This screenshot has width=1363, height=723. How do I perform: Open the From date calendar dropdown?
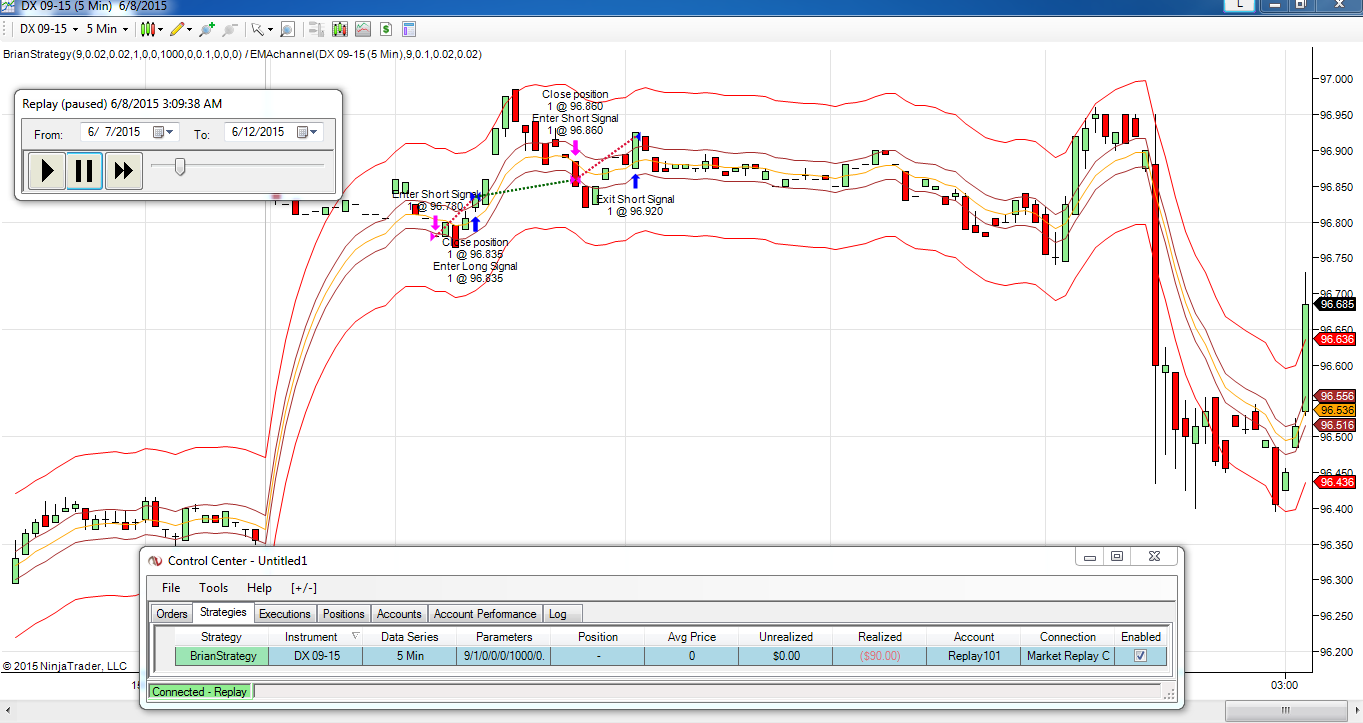coord(164,132)
